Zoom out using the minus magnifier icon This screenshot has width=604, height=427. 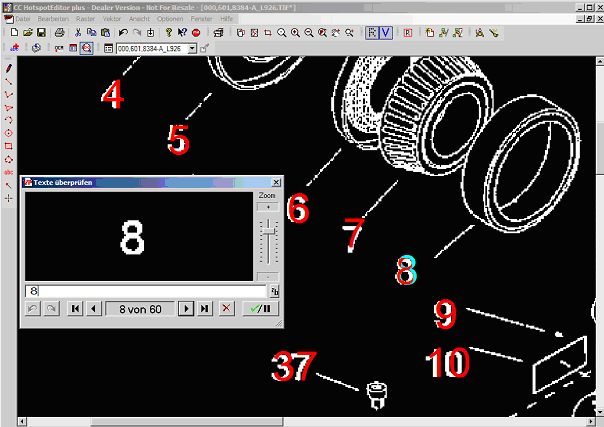(309, 33)
